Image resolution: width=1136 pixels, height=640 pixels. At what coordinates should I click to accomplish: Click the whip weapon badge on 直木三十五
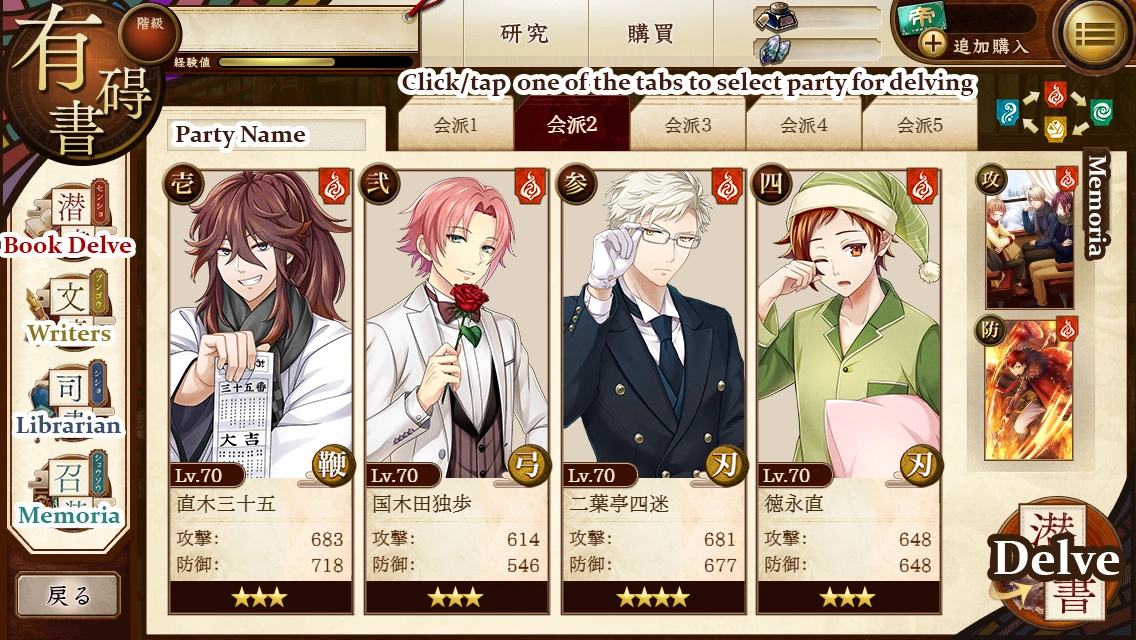333,465
